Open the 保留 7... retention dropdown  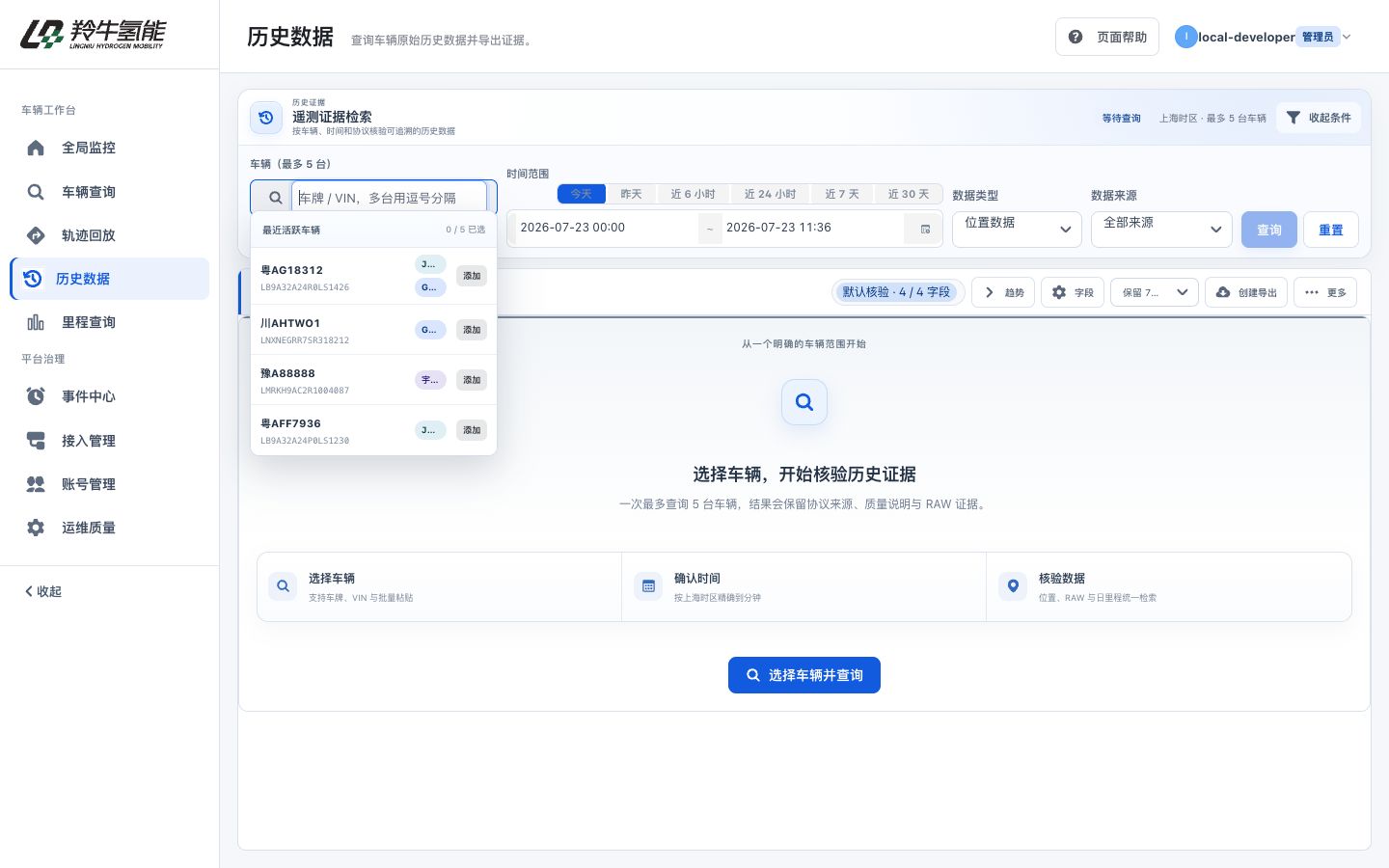pyautogui.click(x=1155, y=292)
